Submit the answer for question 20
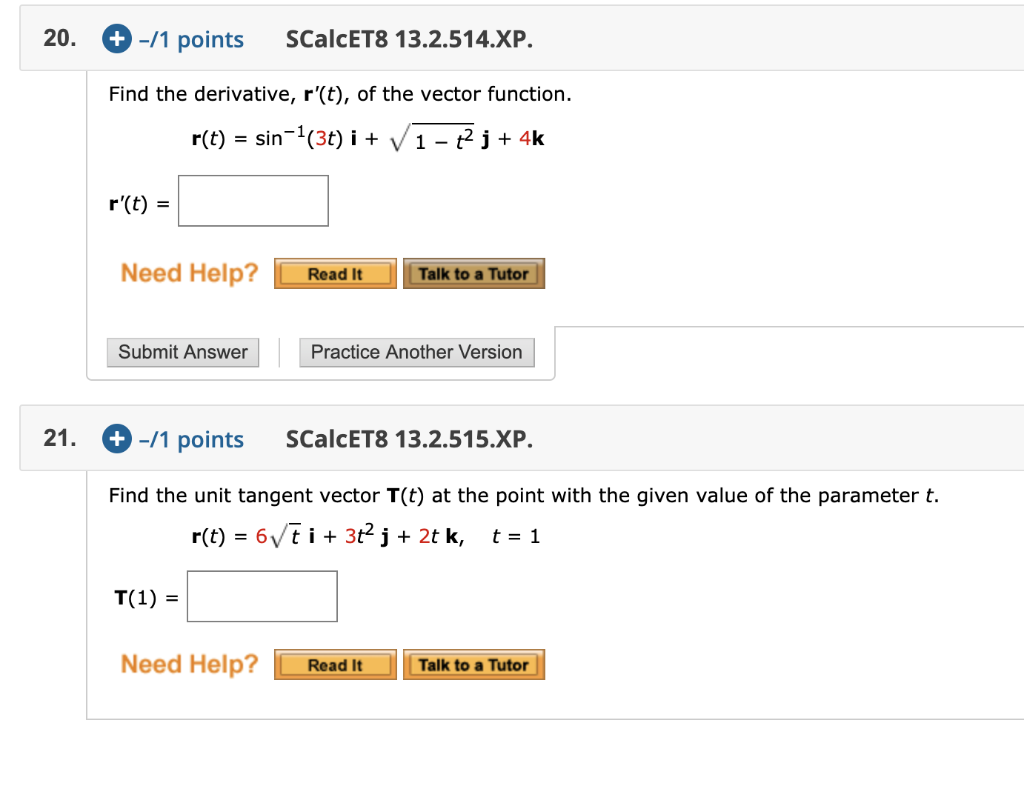The height and width of the screenshot is (806, 1024). tap(182, 352)
